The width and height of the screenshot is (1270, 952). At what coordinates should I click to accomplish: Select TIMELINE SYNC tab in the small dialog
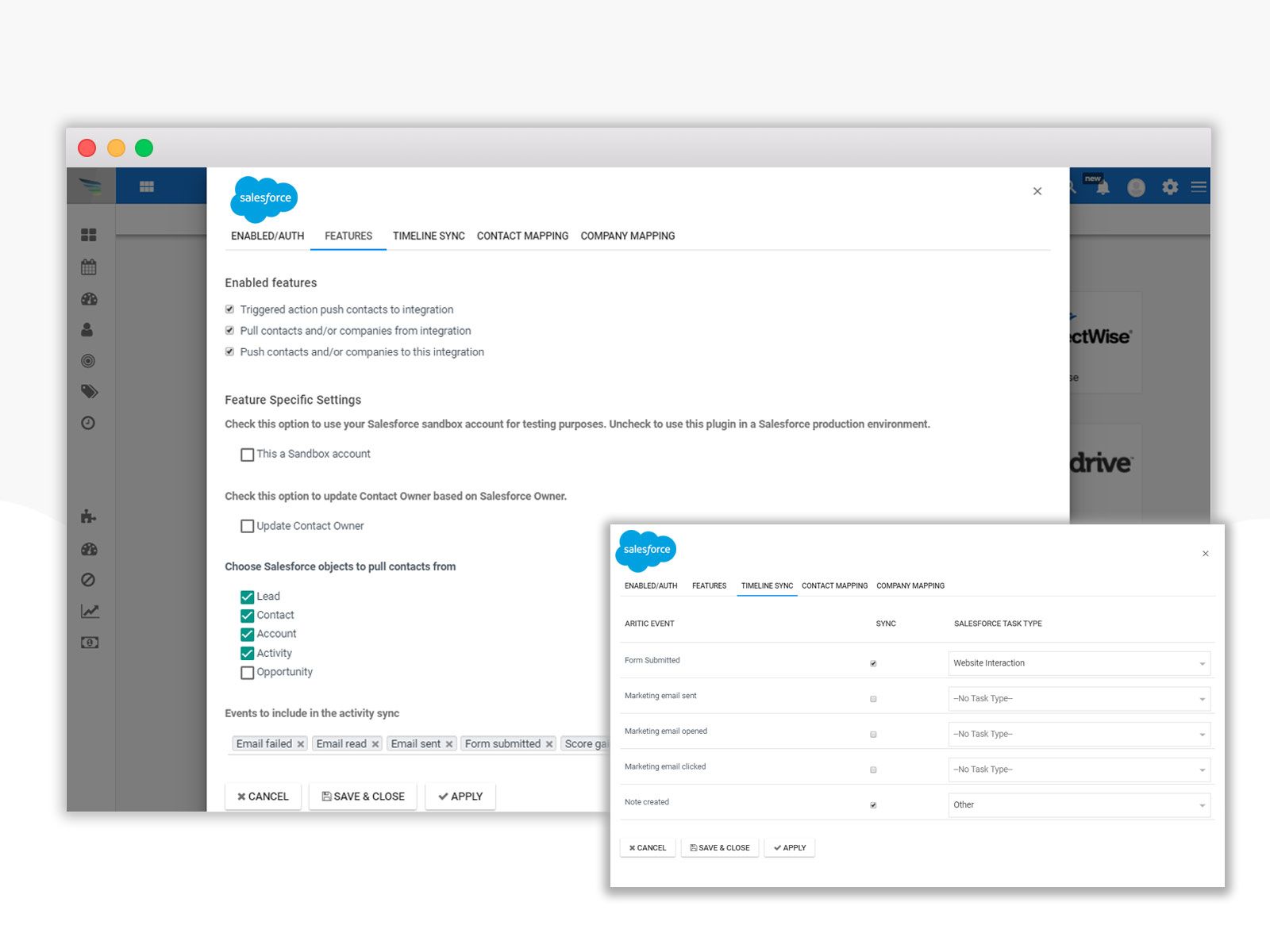click(767, 585)
